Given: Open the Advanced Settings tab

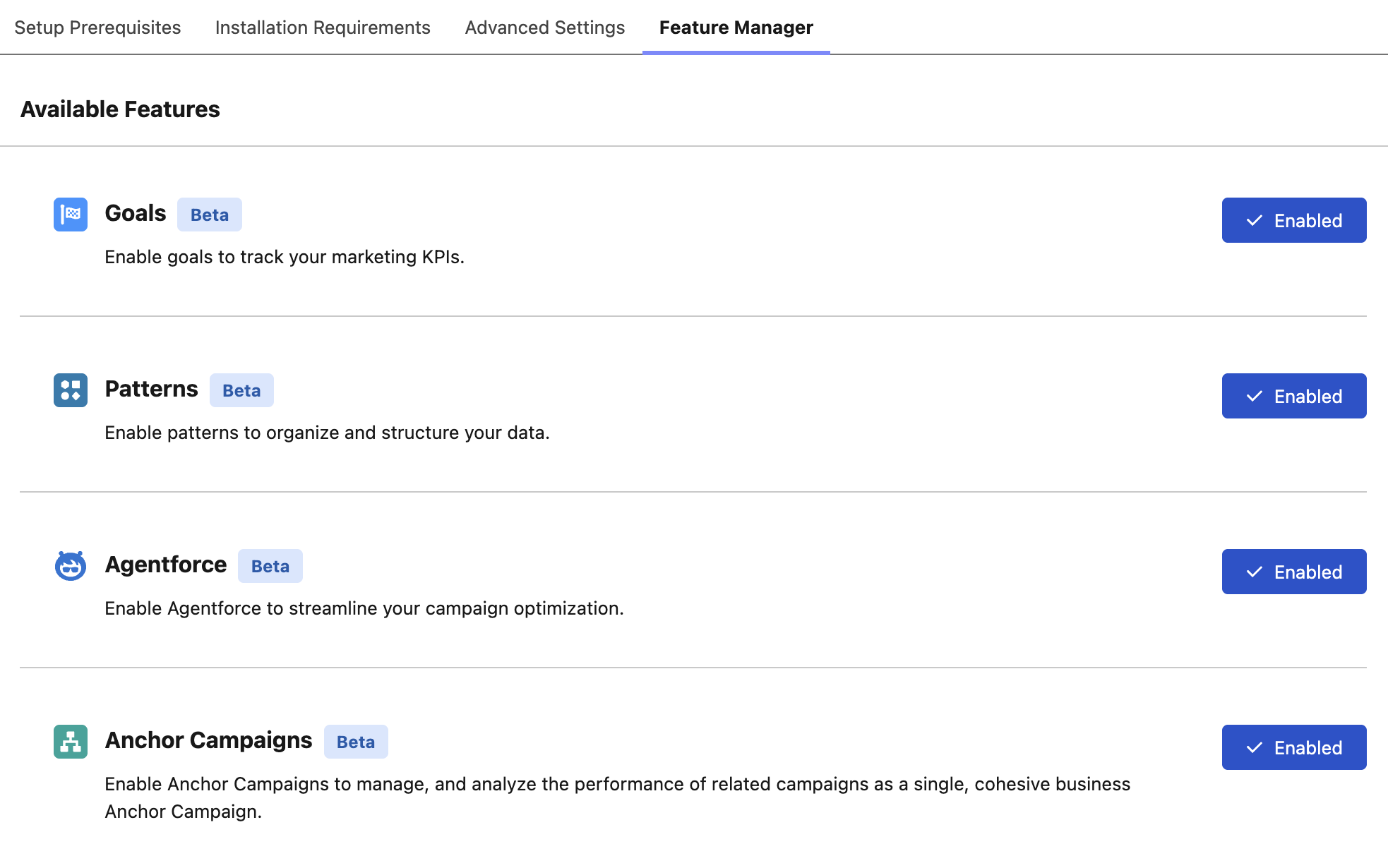Looking at the screenshot, I should [544, 28].
